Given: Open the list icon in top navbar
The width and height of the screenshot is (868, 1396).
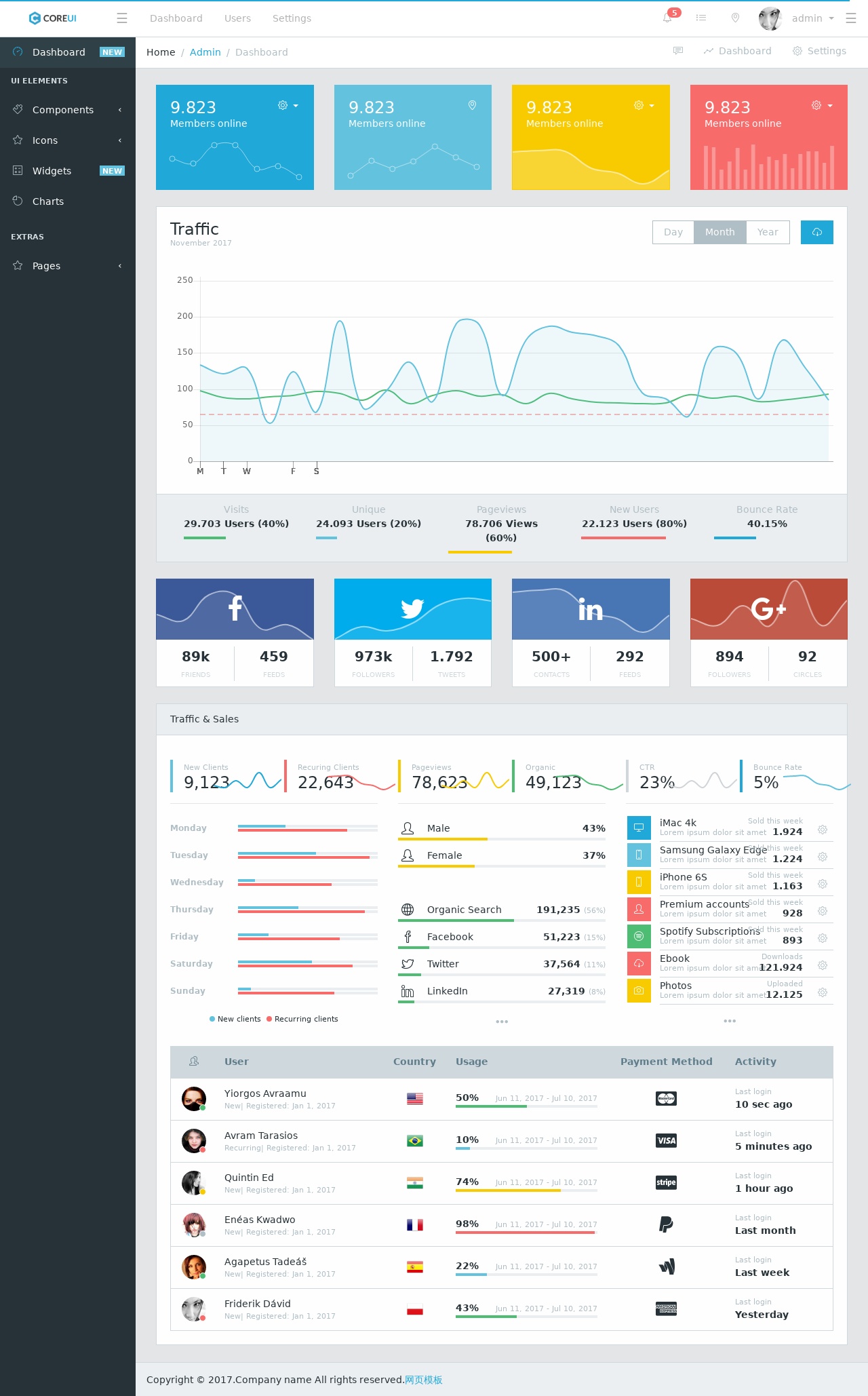Looking at the screenshot, I should (x=701, y=18).
